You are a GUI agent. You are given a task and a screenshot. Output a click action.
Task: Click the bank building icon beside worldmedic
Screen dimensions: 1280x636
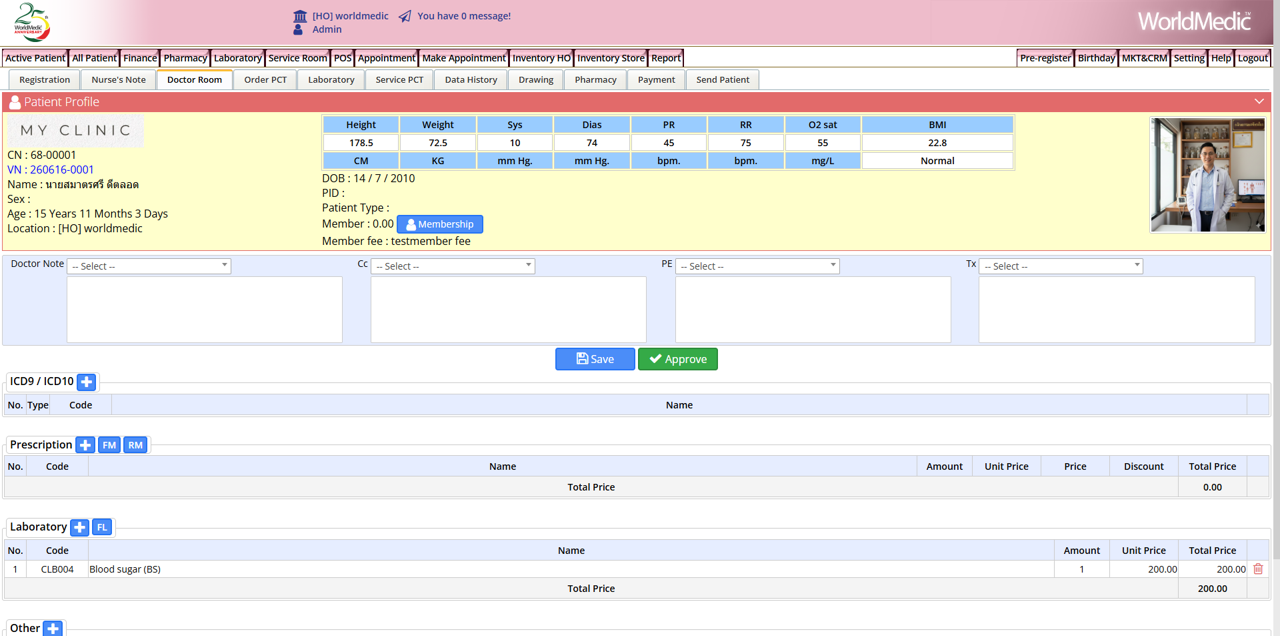click(300, 16)
